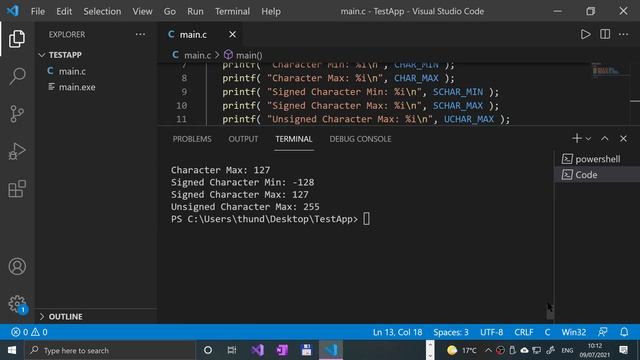
Task: Open the Selection menu
Action: point(102,11)
